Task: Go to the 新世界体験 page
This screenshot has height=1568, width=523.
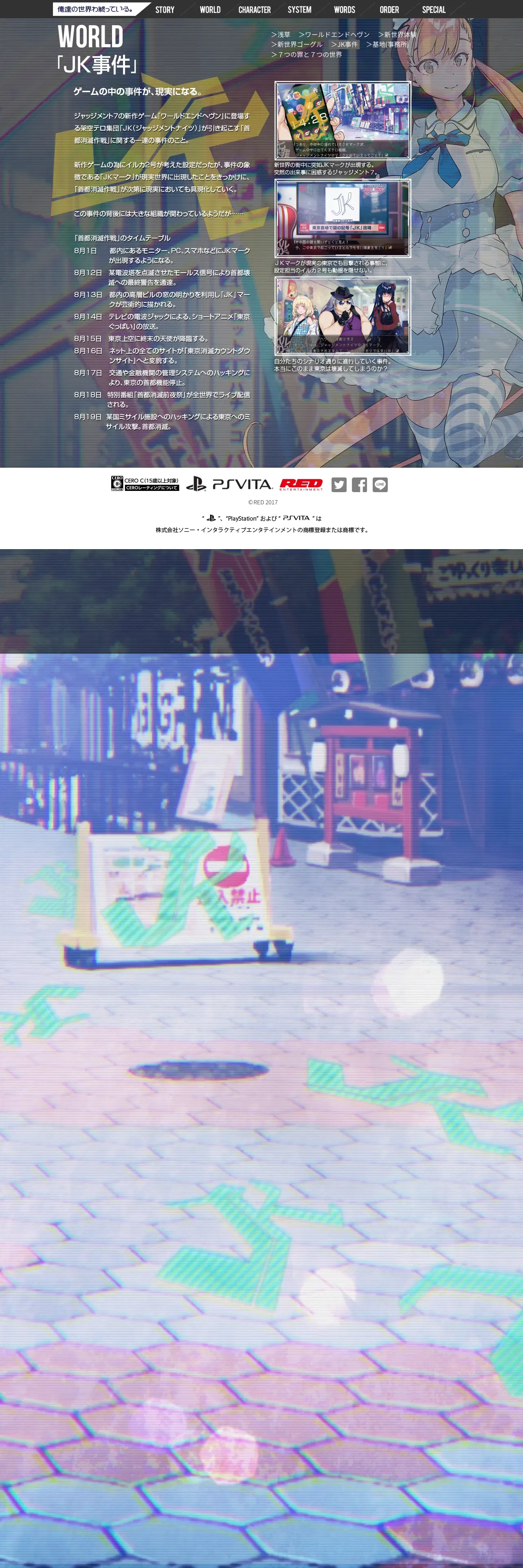Action: [398, 35]
